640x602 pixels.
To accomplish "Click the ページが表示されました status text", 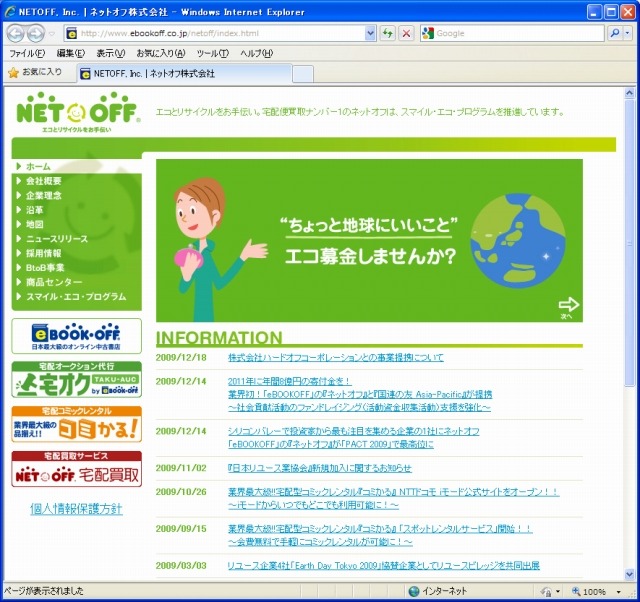I will click(x=44, y=591).
